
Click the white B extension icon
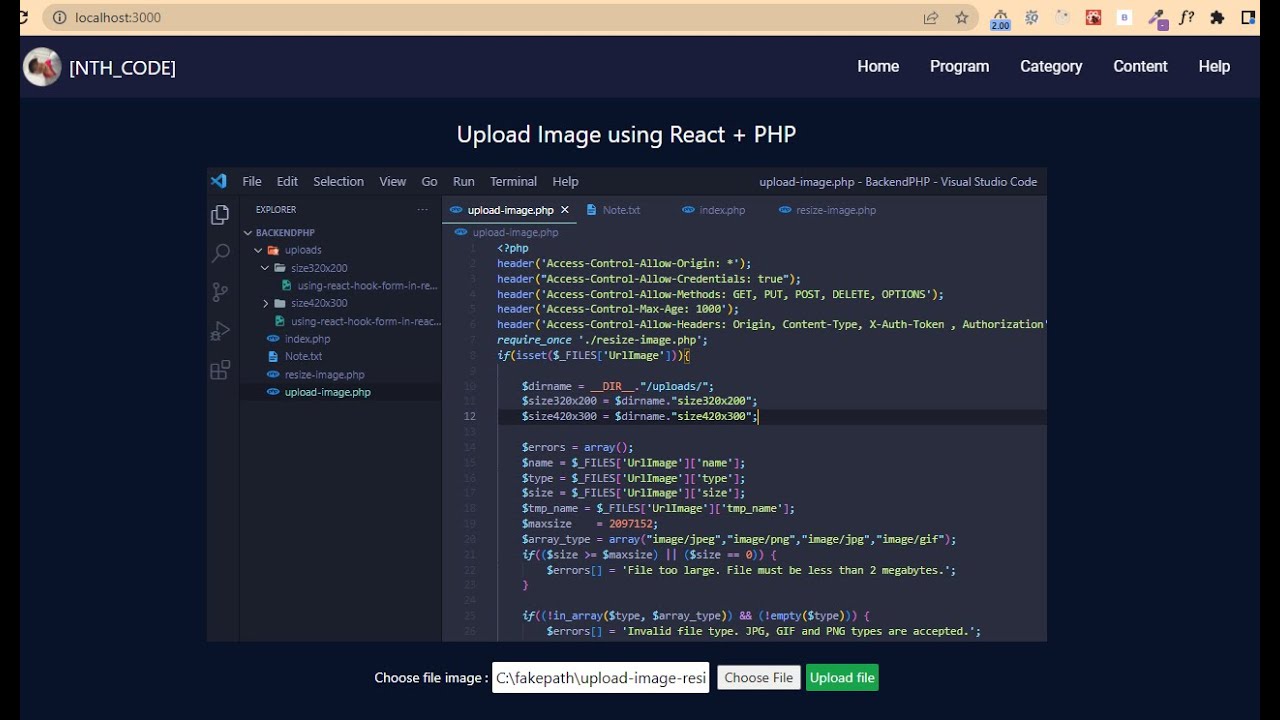click(1125, 17)
